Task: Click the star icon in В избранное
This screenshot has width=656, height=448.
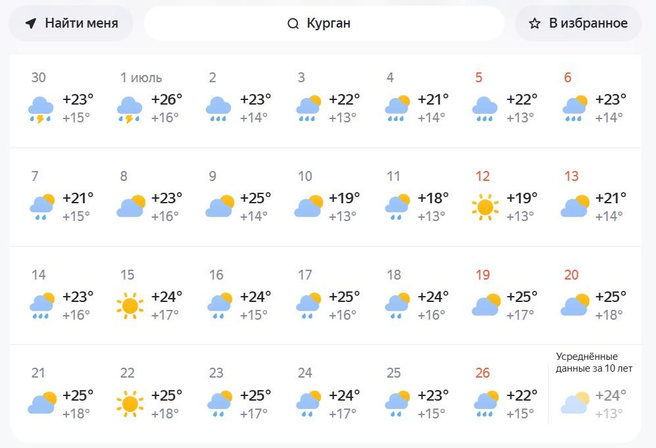Action: click(535, 23)
